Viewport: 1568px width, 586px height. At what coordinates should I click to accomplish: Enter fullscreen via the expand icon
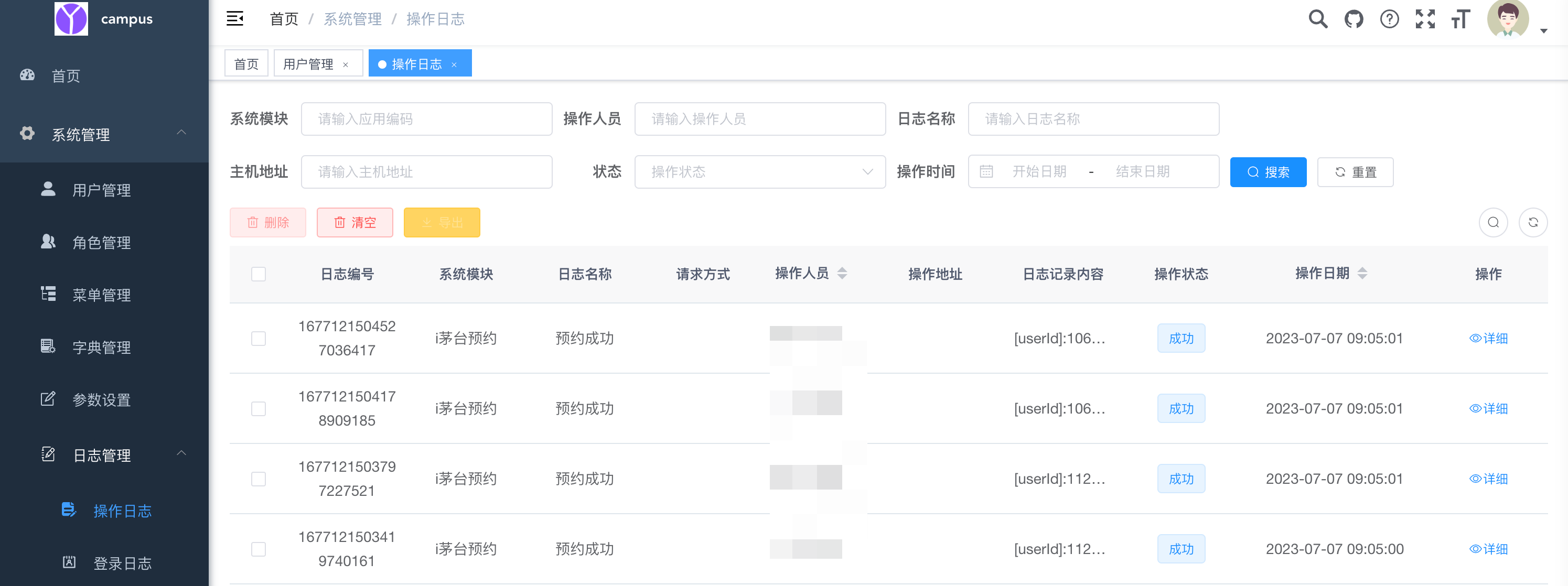(x=1425, y=19)
